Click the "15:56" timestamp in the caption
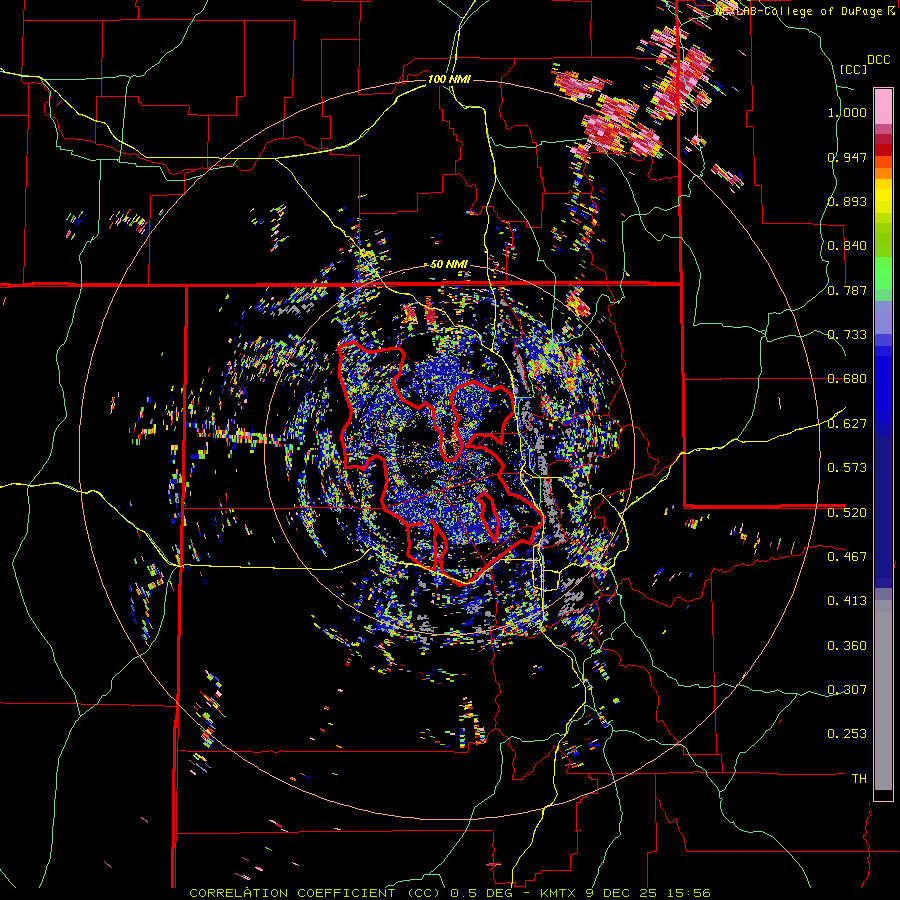Screen dimensions: 900x900 (690, 893)
